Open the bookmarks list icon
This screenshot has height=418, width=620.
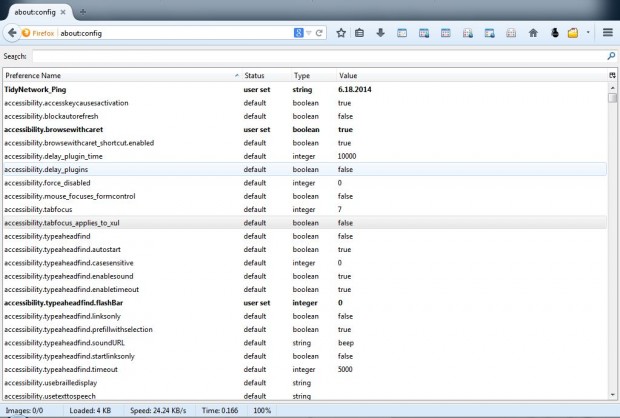tap(360, 33)
